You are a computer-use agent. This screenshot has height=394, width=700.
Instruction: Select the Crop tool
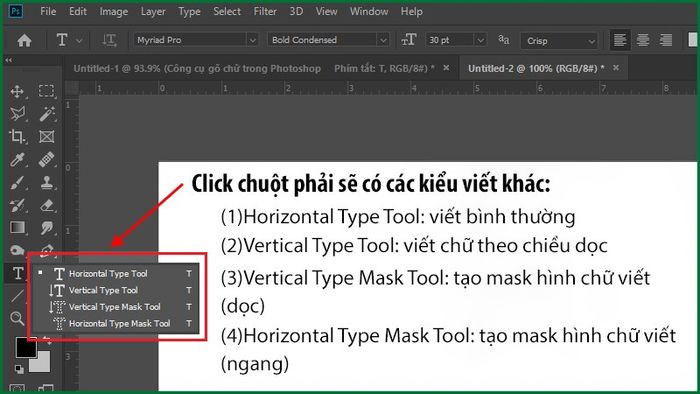(x=17, y=137)
